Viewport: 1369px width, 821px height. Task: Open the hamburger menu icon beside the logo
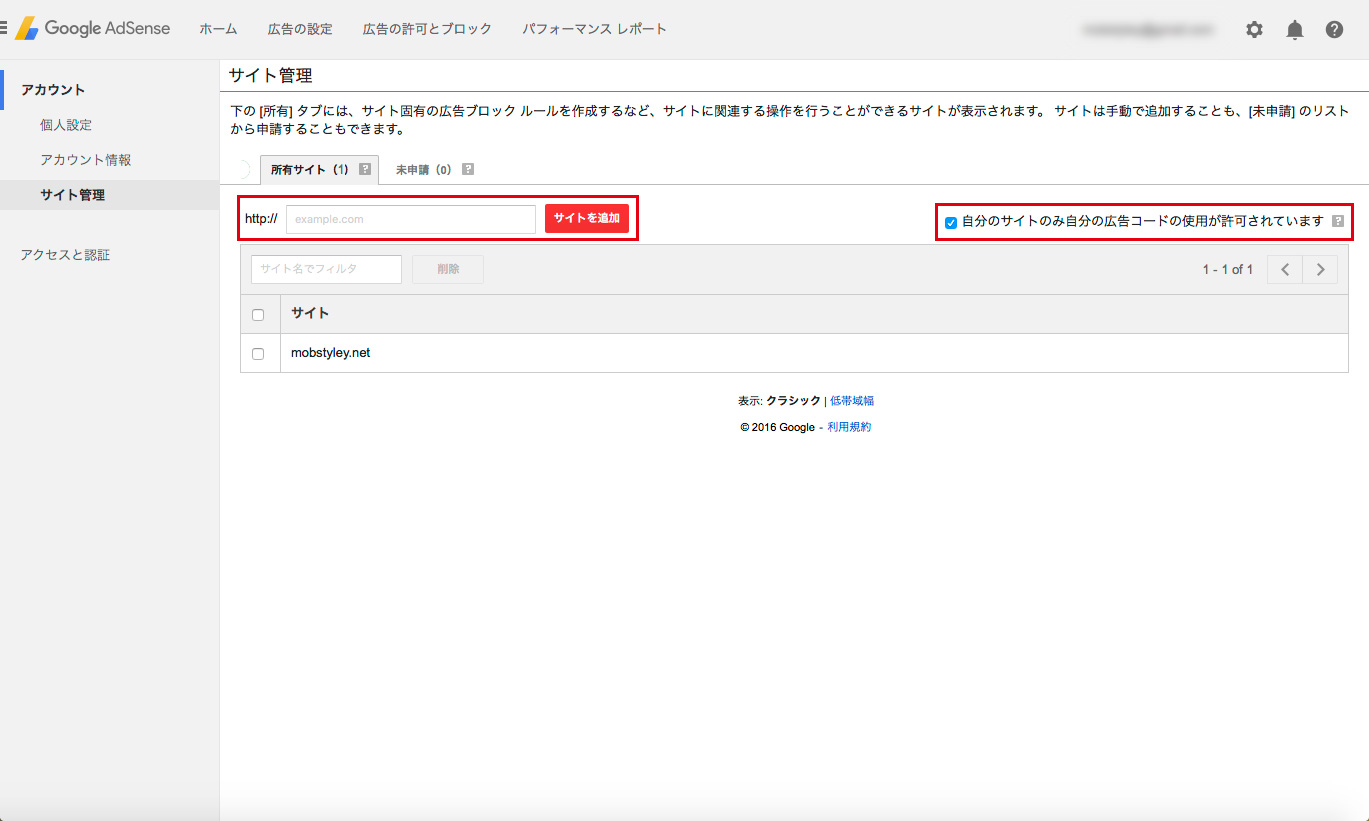3,29
